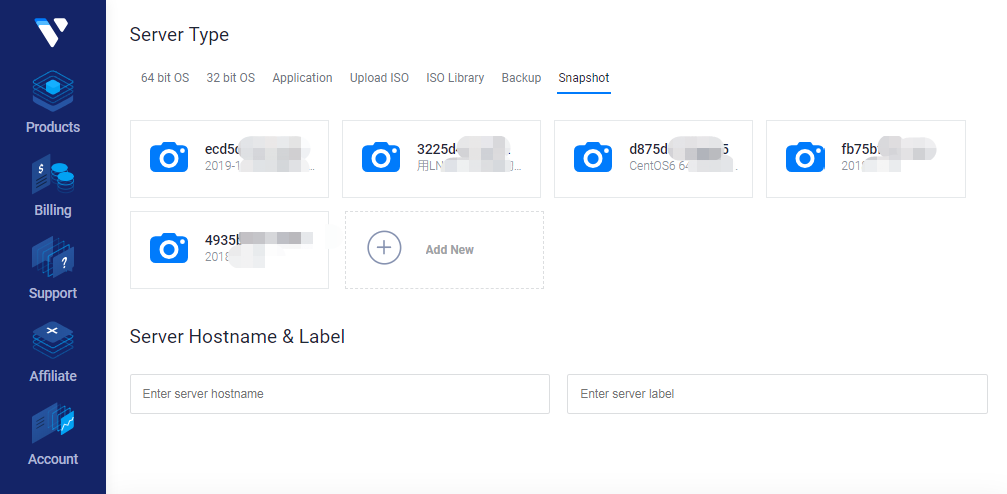Go to the Affiliate sidebar icon
This screenshot has width=1007, height=494.
click(x=53, y=341)
